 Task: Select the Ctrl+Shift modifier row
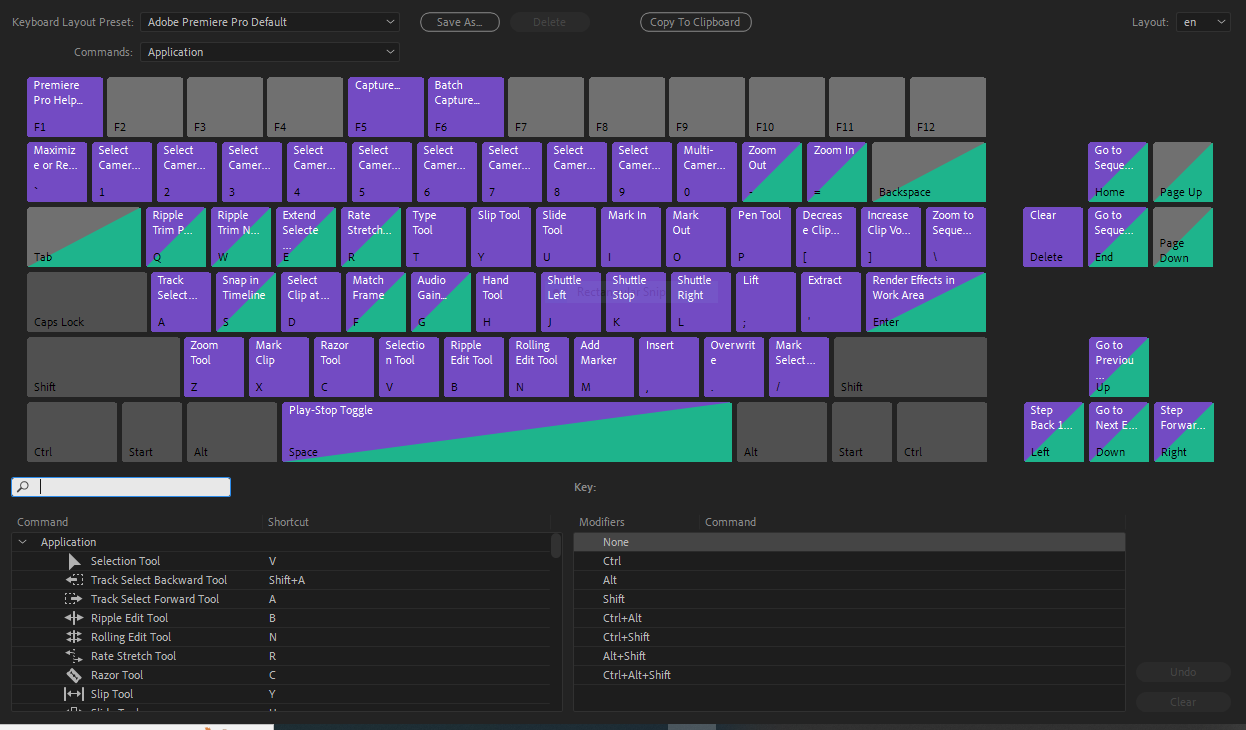[849, 637]
